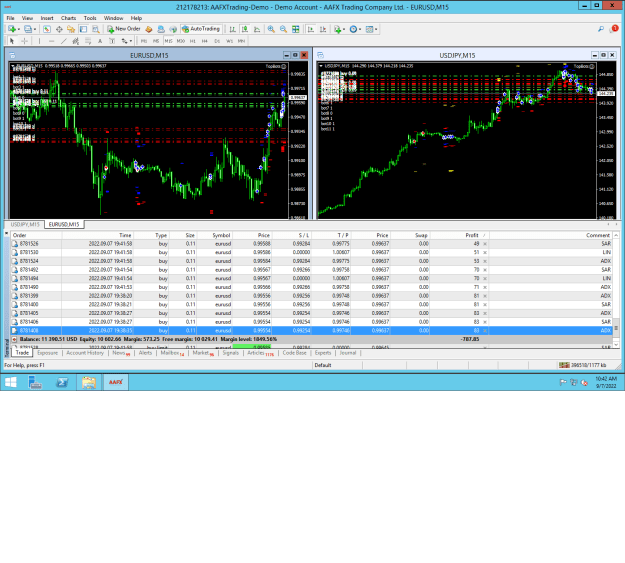Image resolution: width=625 pixels, height=563 pixels.
Task: Toggle chart Auto Scroll
Action: pos(311,29)
